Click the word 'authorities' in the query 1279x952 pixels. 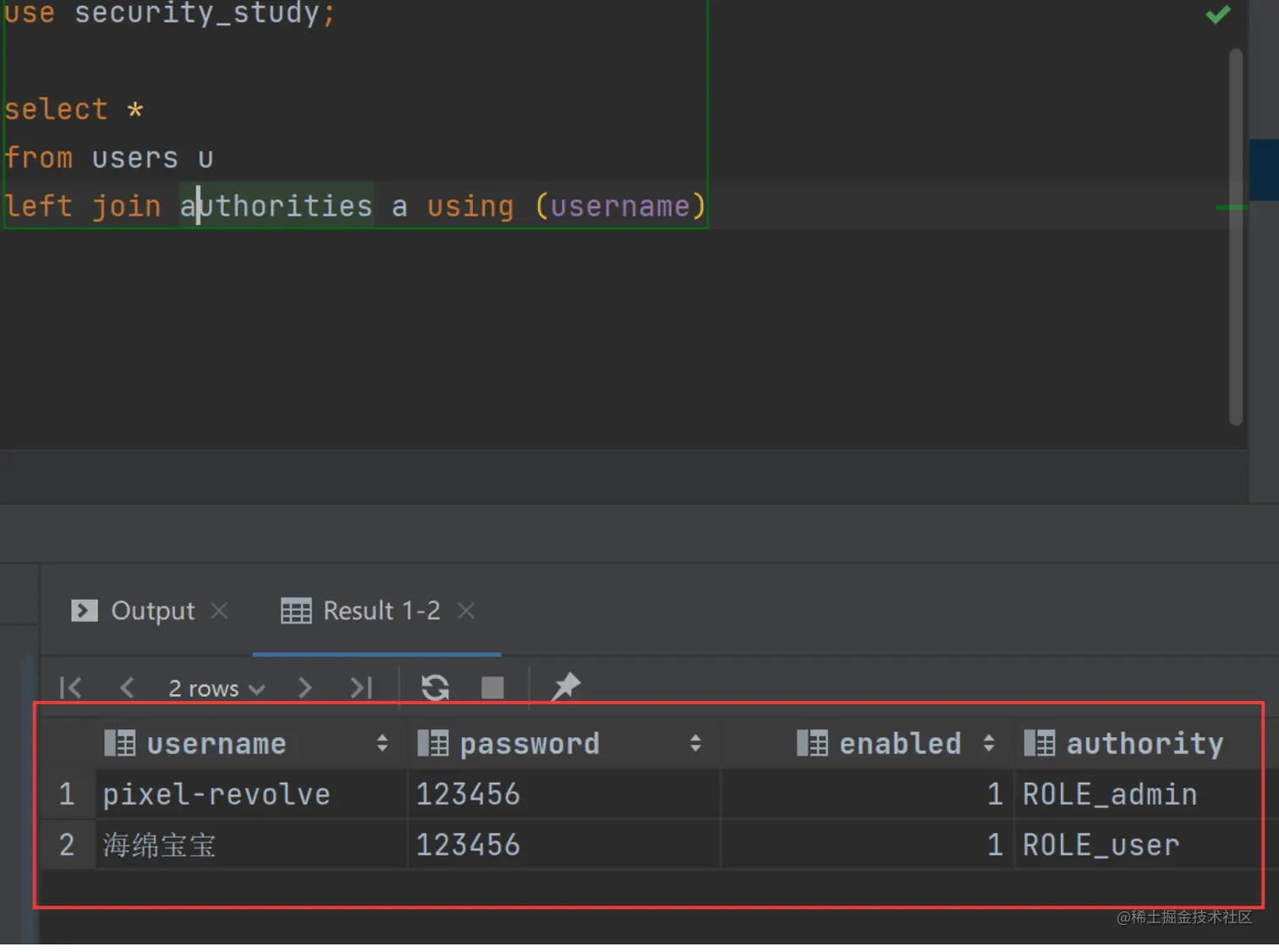(276, 205)
